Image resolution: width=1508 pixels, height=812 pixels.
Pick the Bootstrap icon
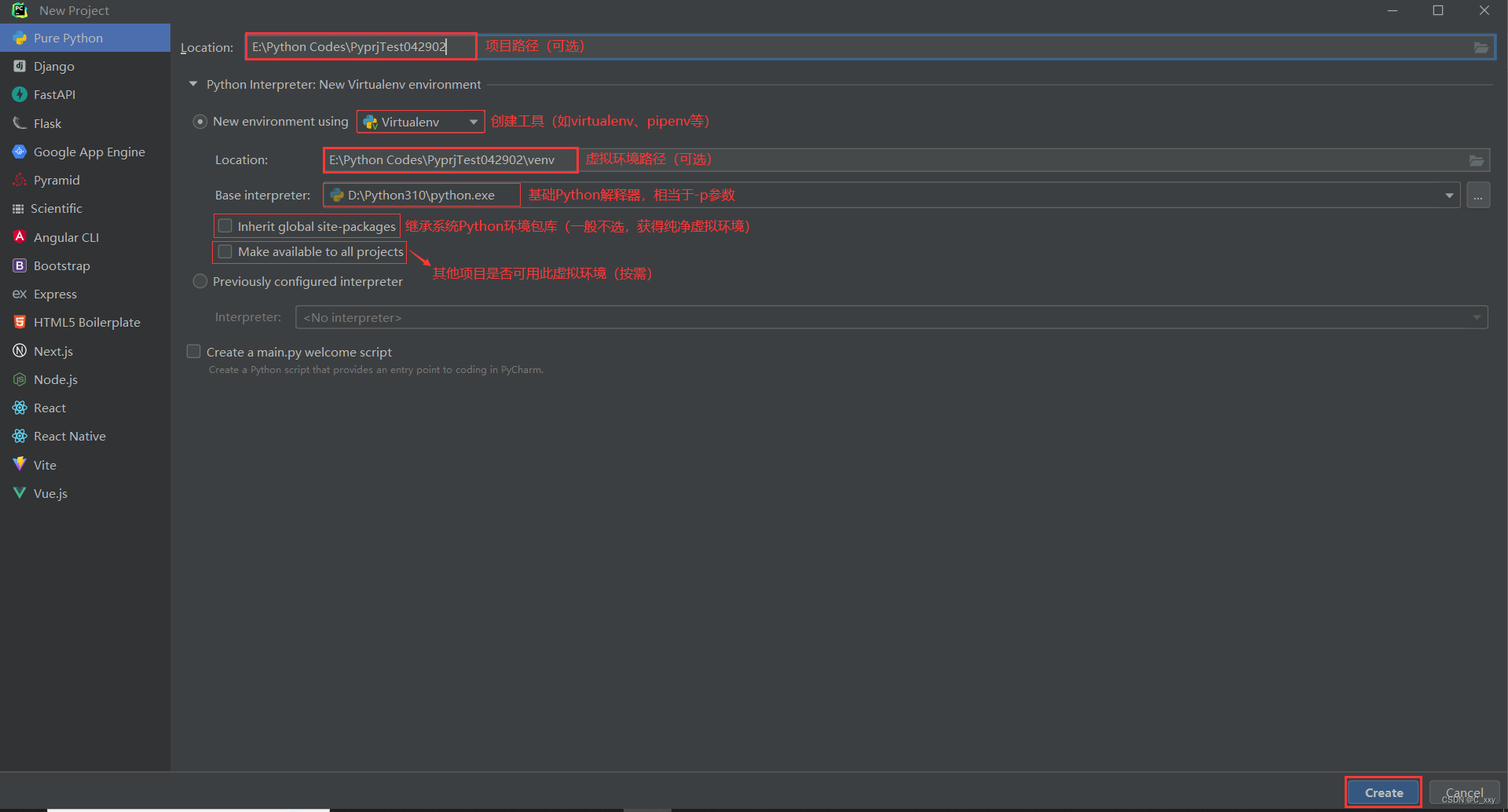click(20, 265)
